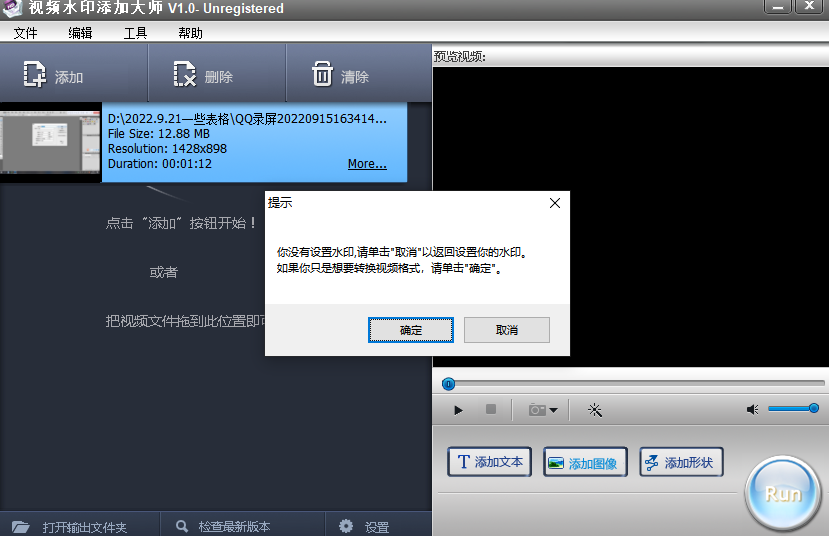The height and width of the screenshot is (536, 829).
Task: Close the main application window
Action: coord(809,6)
